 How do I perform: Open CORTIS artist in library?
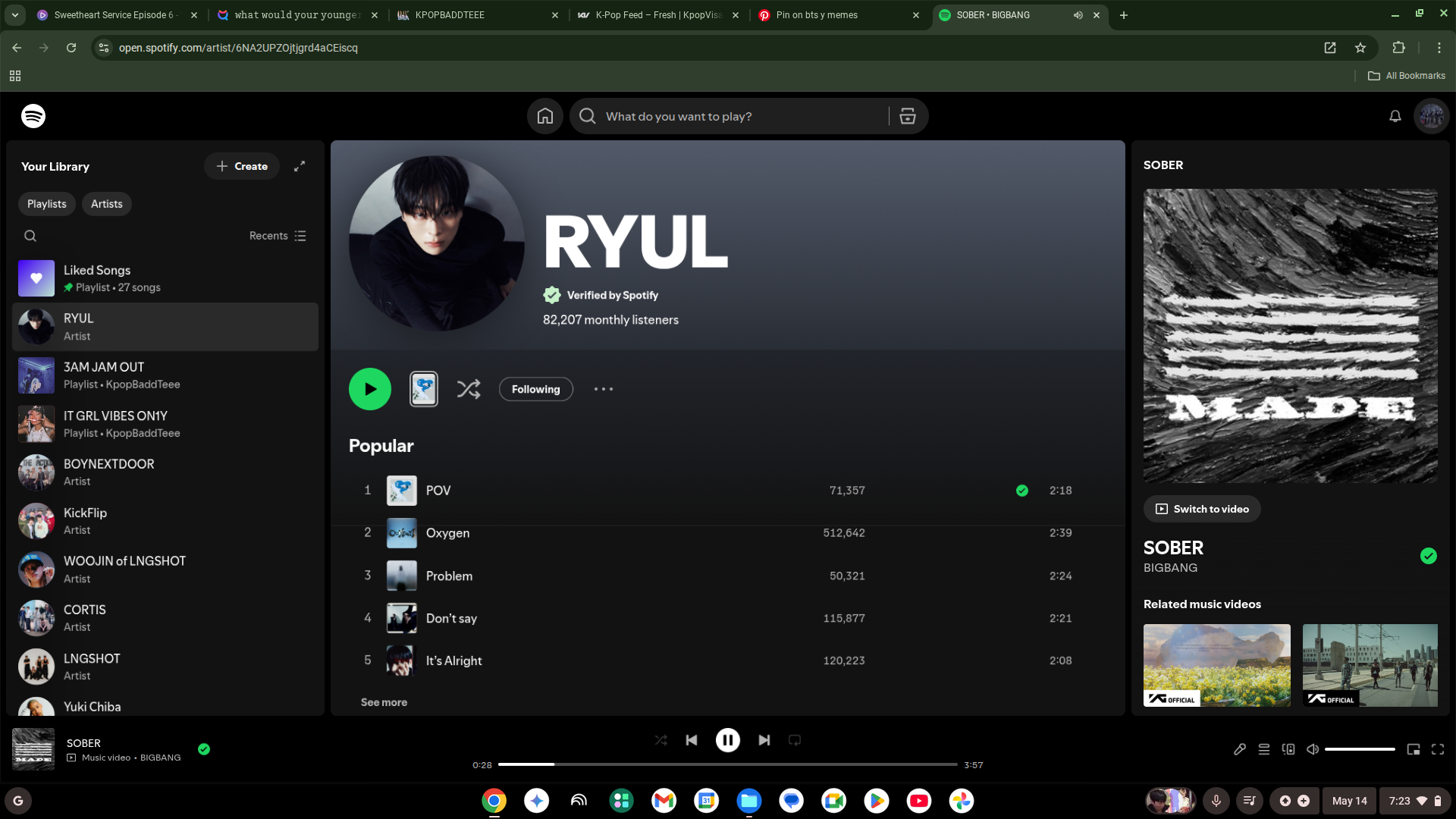coord(165,618)
